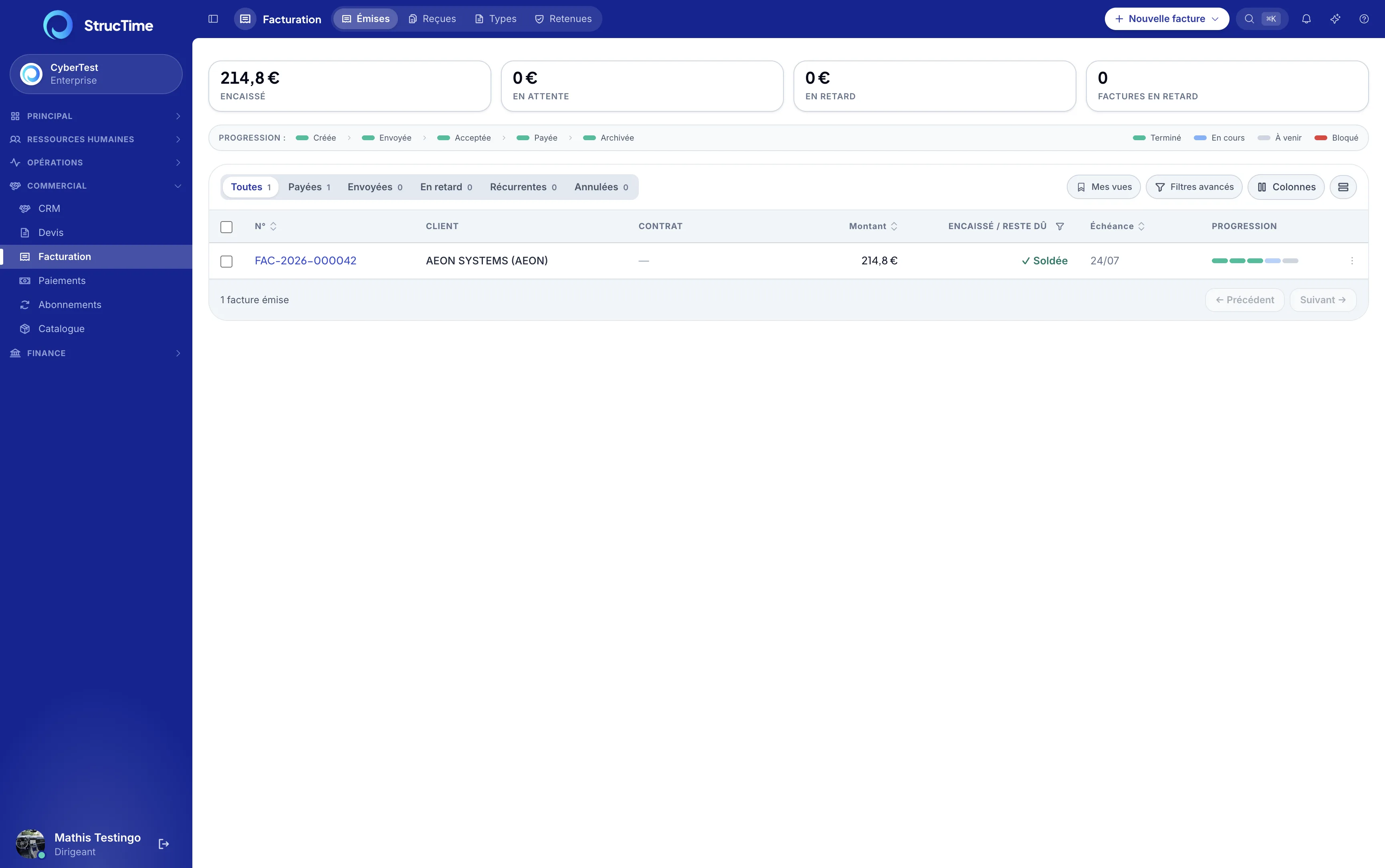
Task: Open the help question mark icon
Action: coord(1364,19)
